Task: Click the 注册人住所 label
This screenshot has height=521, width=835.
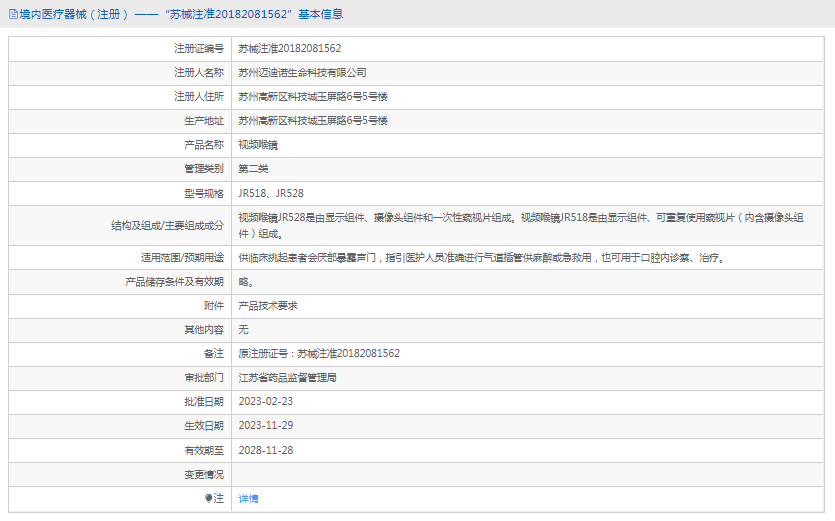Action: click(x=199, y=96)
